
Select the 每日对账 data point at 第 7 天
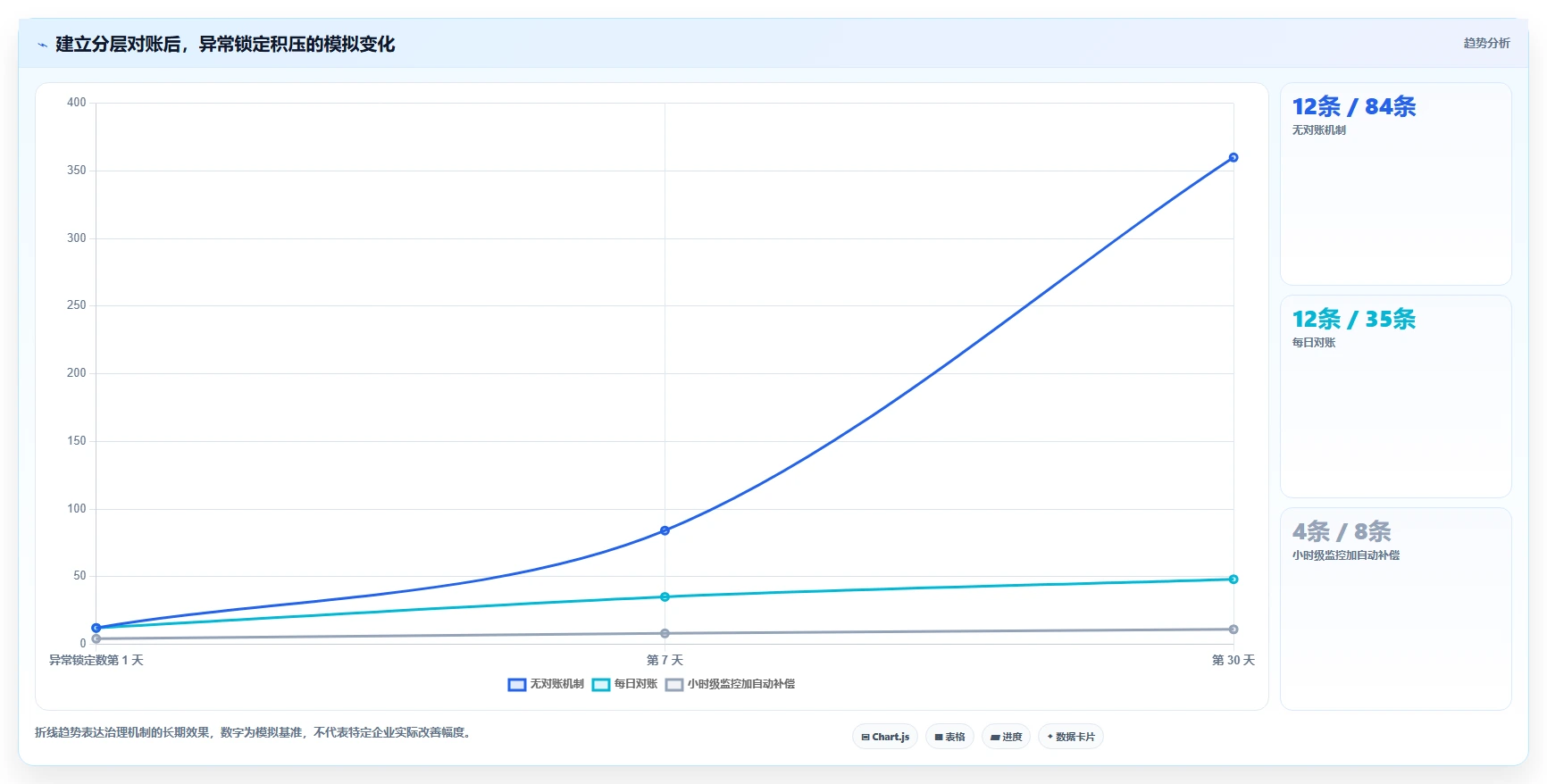(665, 596)
